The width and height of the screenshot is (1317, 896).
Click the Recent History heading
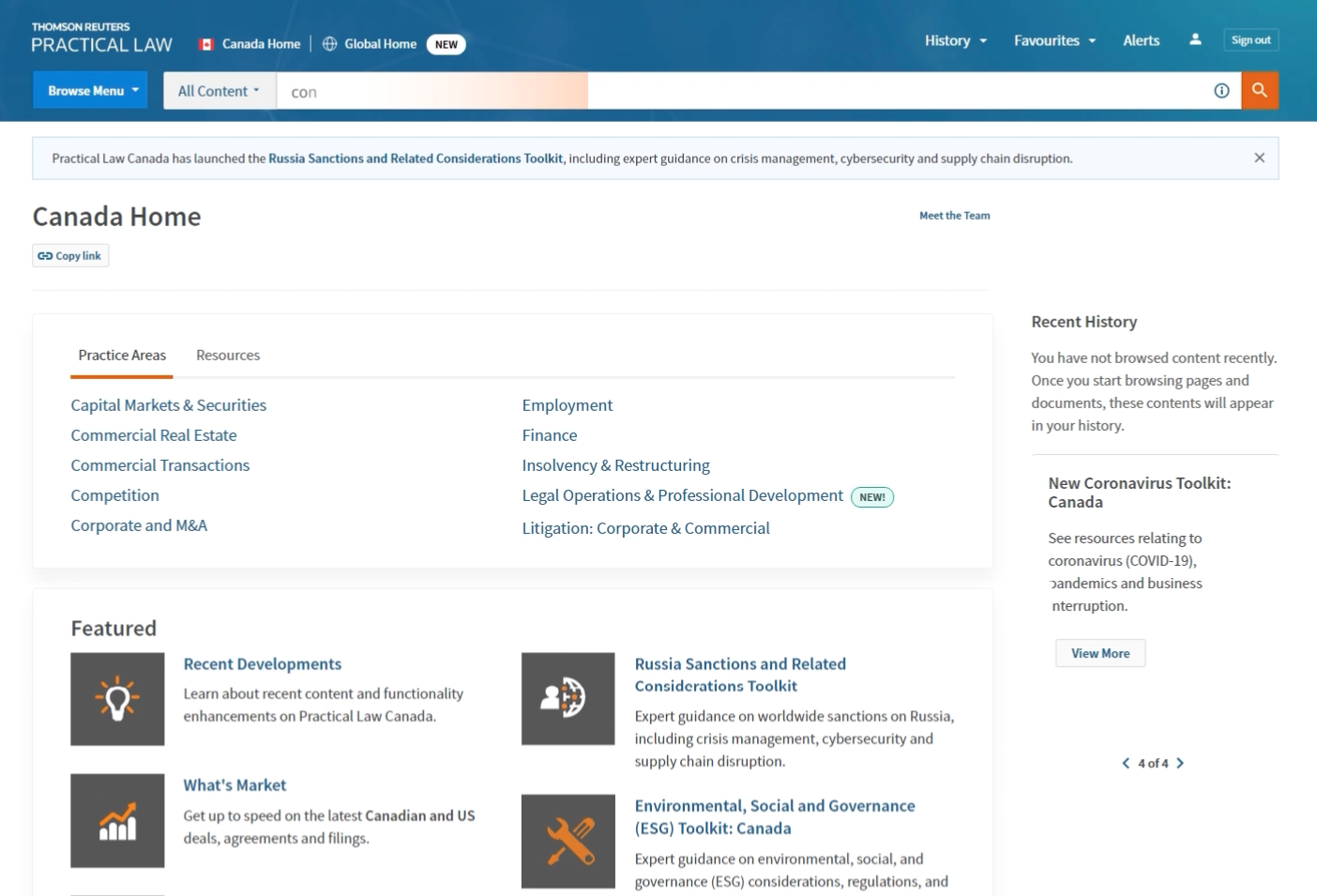click(x=1084, y=322)
